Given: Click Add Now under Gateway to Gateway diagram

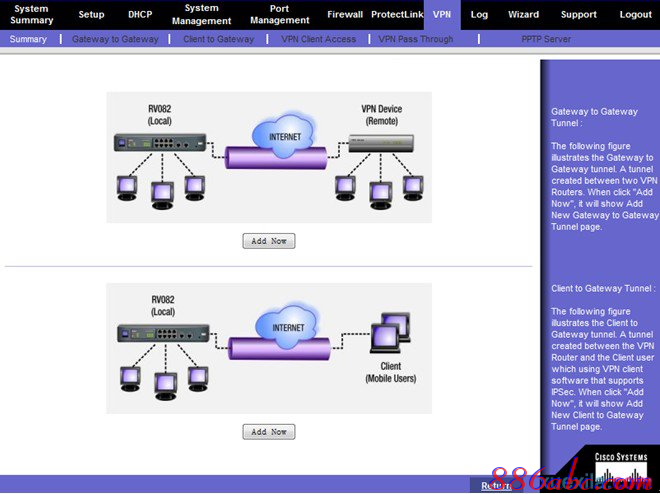Looking at the screenshot, I should coord(269,241).
